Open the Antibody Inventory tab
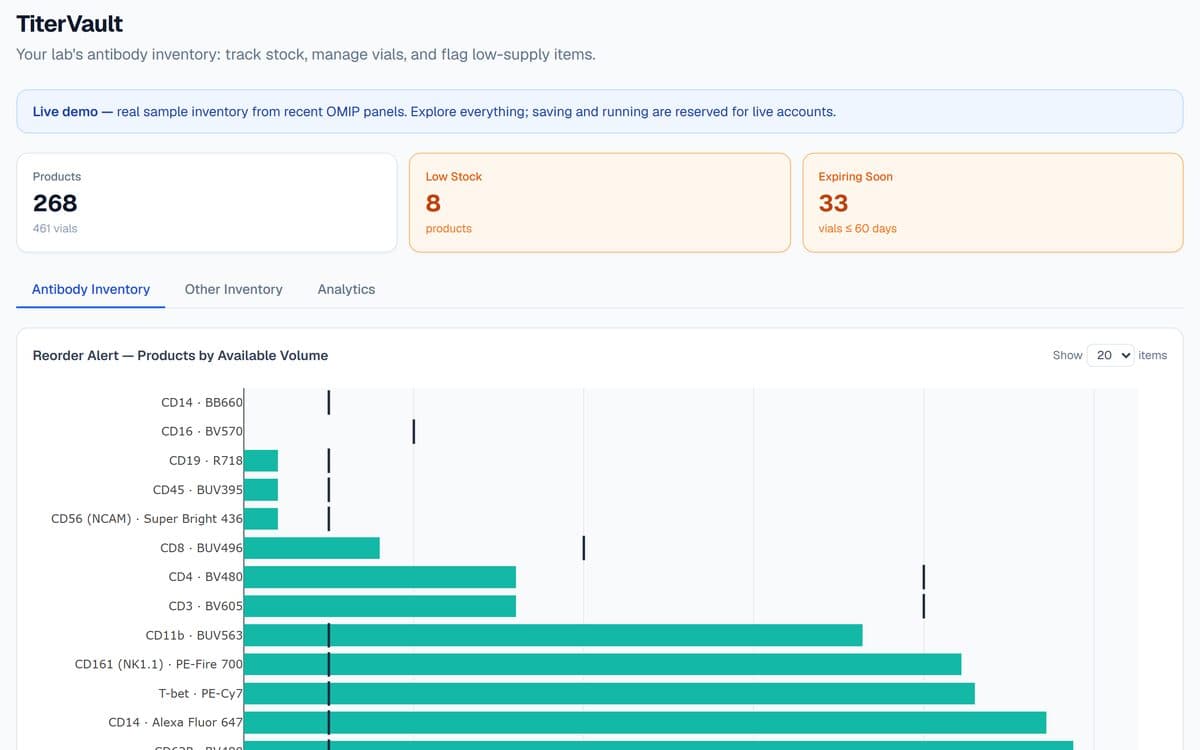This screenshot has height=750, width=1200. click(91, 289)
